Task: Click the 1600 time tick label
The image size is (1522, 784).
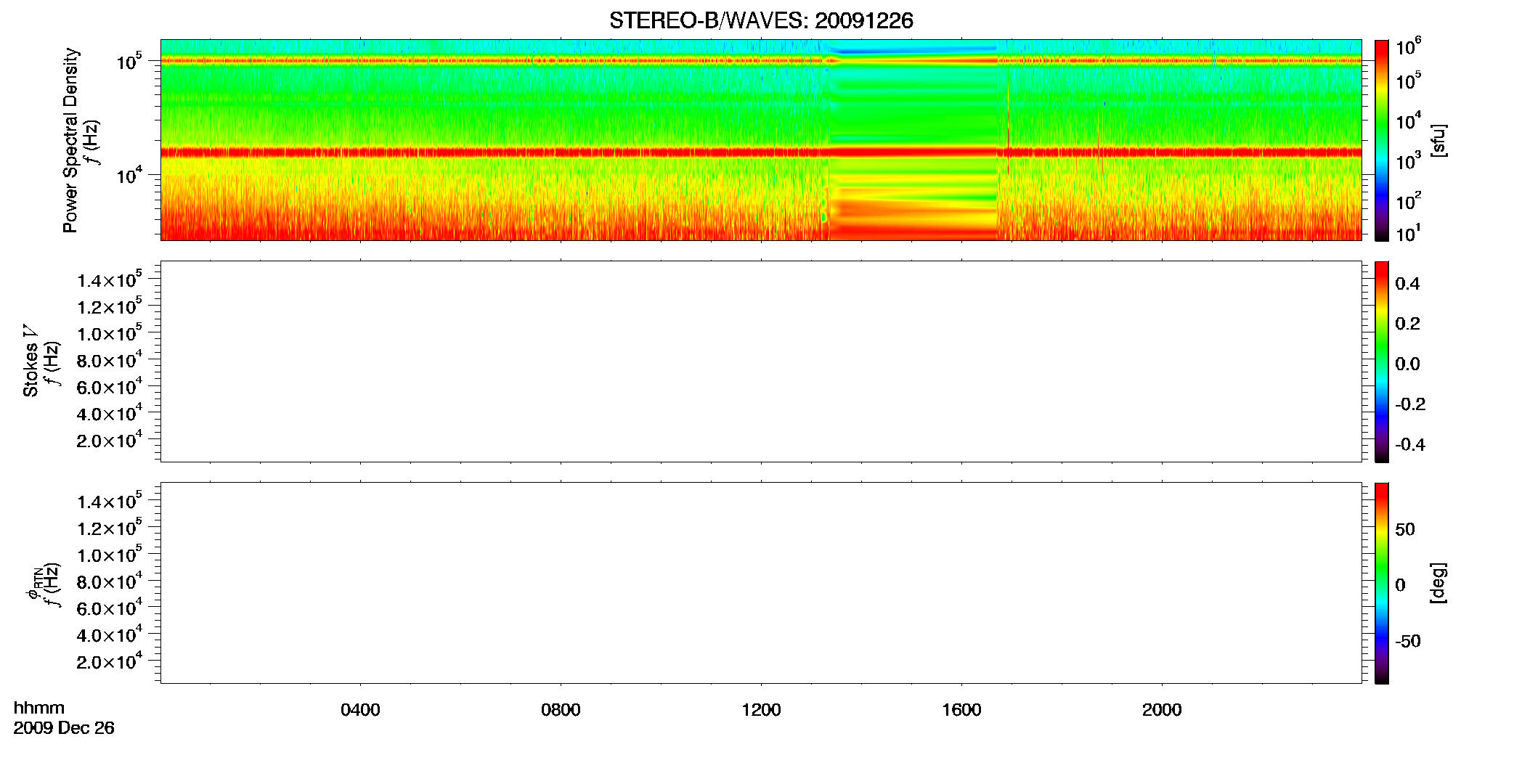Action: coord(961,710)
